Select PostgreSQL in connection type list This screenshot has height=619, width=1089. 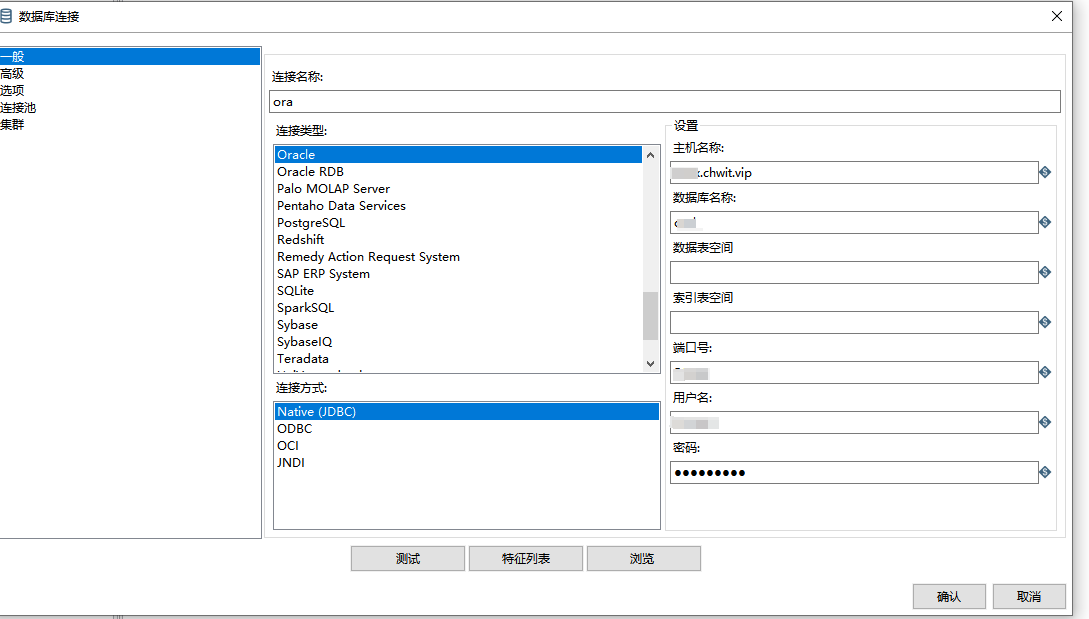coord(311,223)
